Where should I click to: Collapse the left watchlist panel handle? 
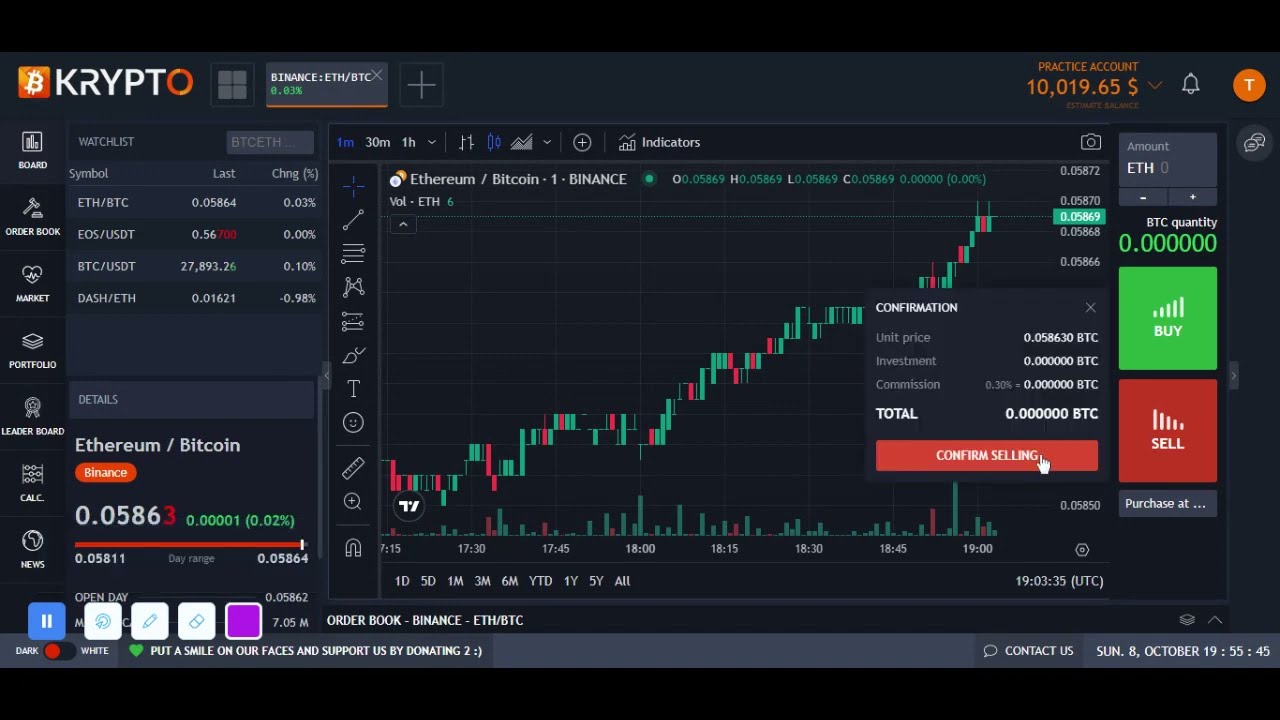click(326, 375)
